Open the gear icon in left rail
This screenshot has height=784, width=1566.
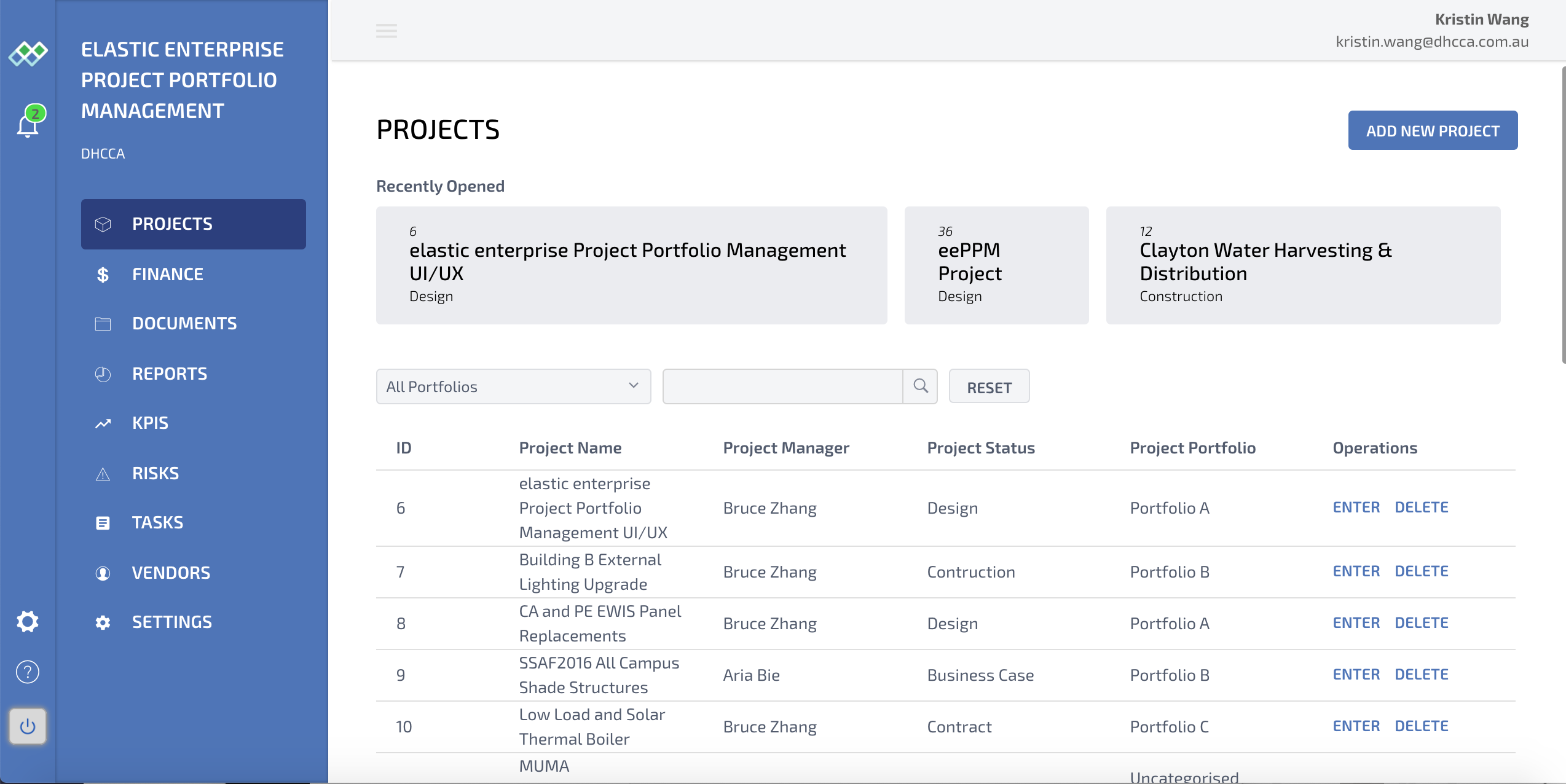[28, 621]
